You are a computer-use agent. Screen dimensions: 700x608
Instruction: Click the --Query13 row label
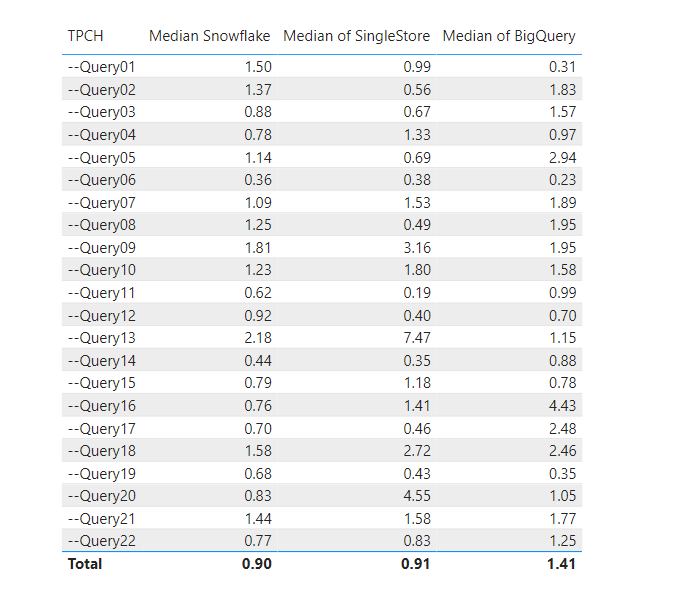(x=101, y=338)
